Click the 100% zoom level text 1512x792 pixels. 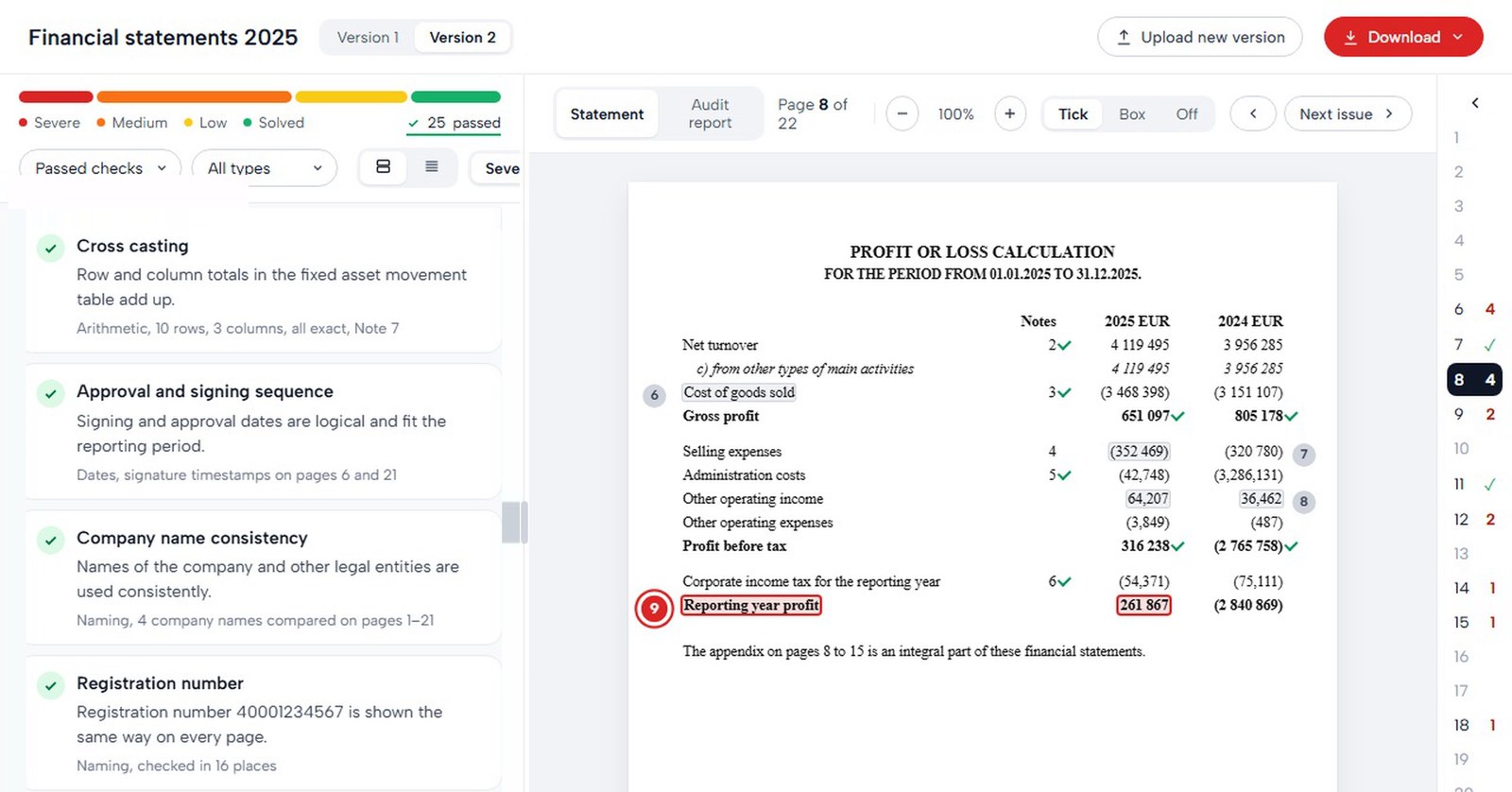(x=955, y=114)
